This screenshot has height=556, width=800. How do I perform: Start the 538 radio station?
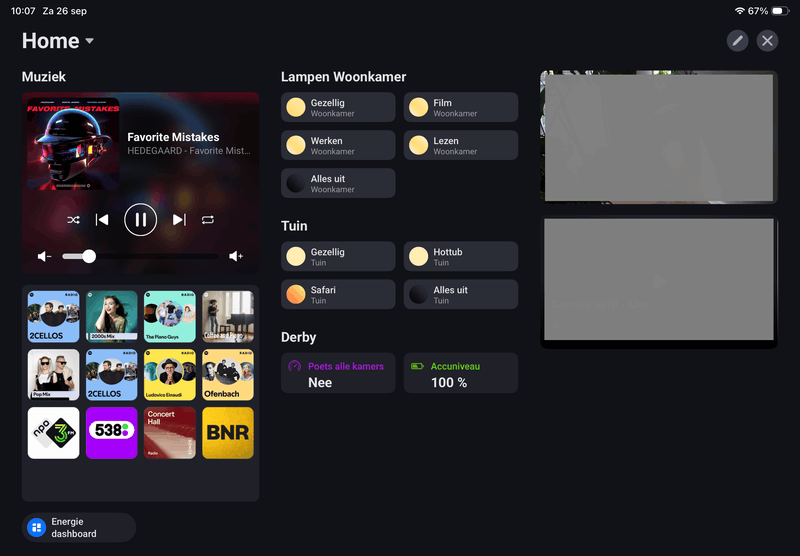(112, 433)
